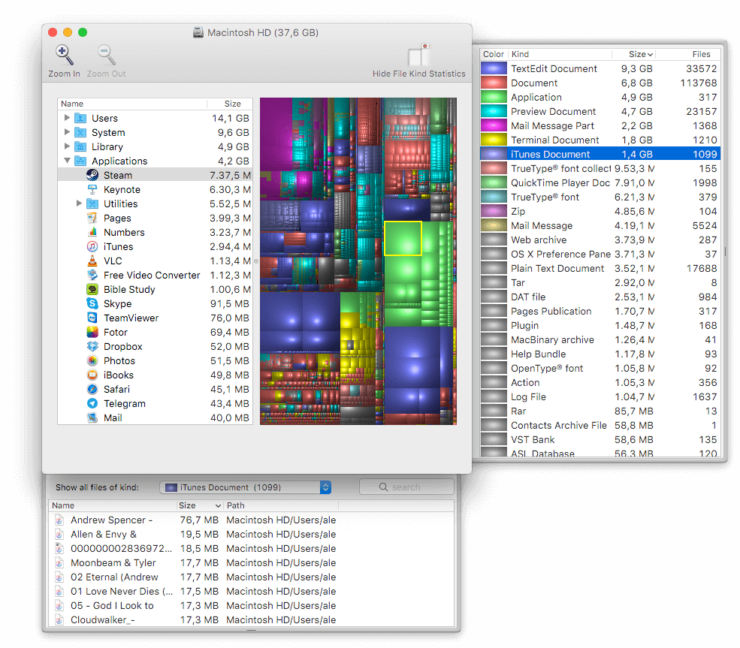Select the 'Andrew Spencer -' file row

[x=252, y=520]
